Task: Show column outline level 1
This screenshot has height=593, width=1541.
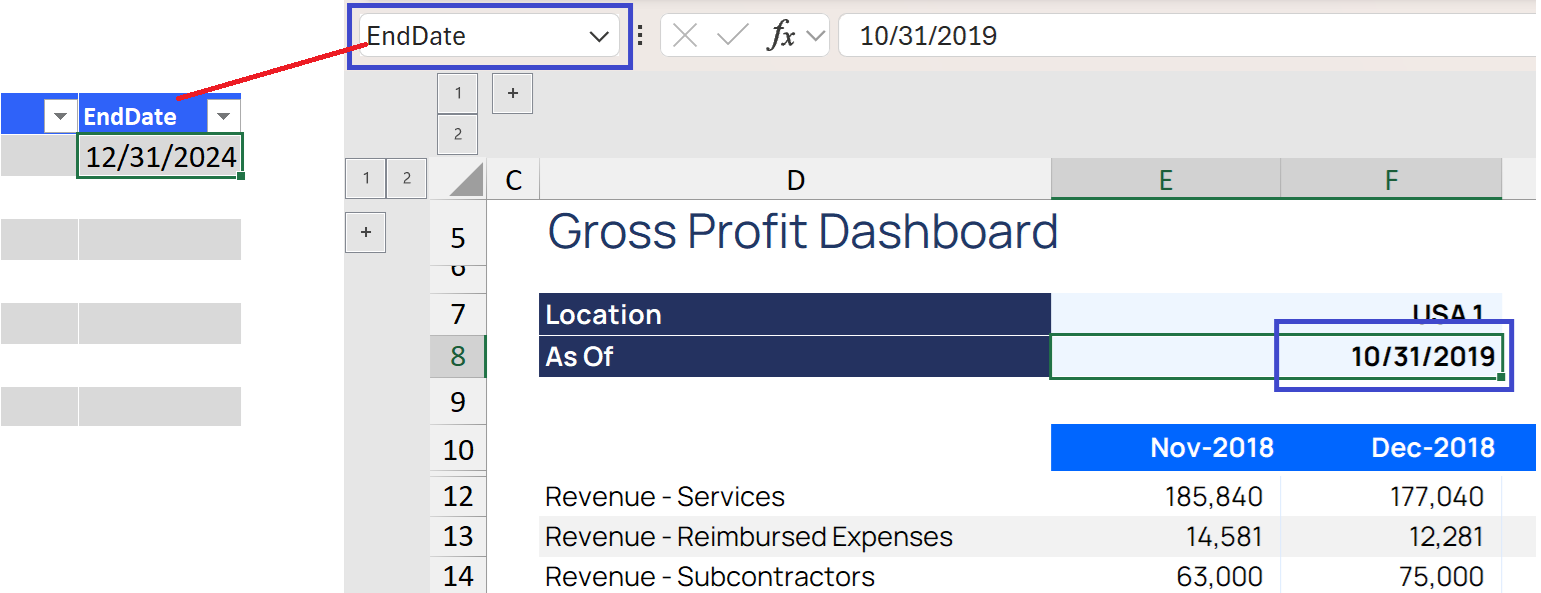Action: tap(458, 93)
